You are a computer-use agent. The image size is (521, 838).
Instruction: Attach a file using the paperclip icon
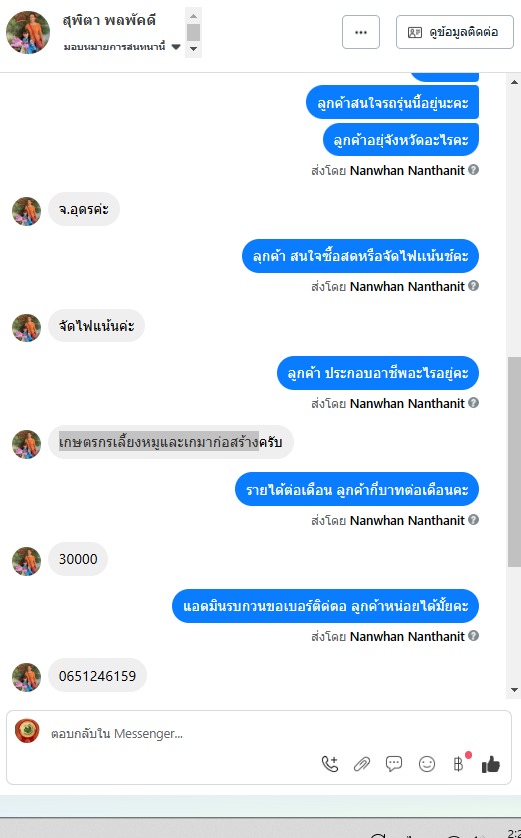click(x=362, y=764)
